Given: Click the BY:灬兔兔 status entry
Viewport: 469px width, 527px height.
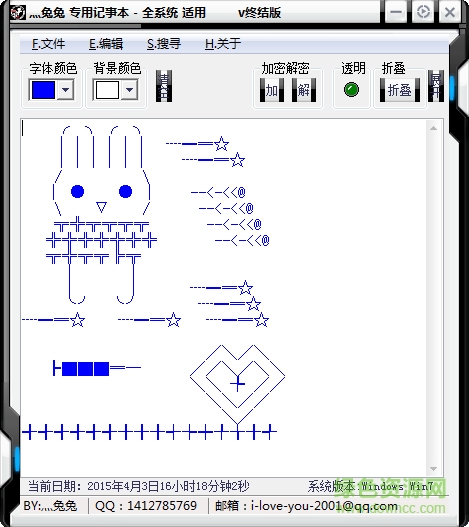Looking at the screenshot, I should tap(50, 506).
